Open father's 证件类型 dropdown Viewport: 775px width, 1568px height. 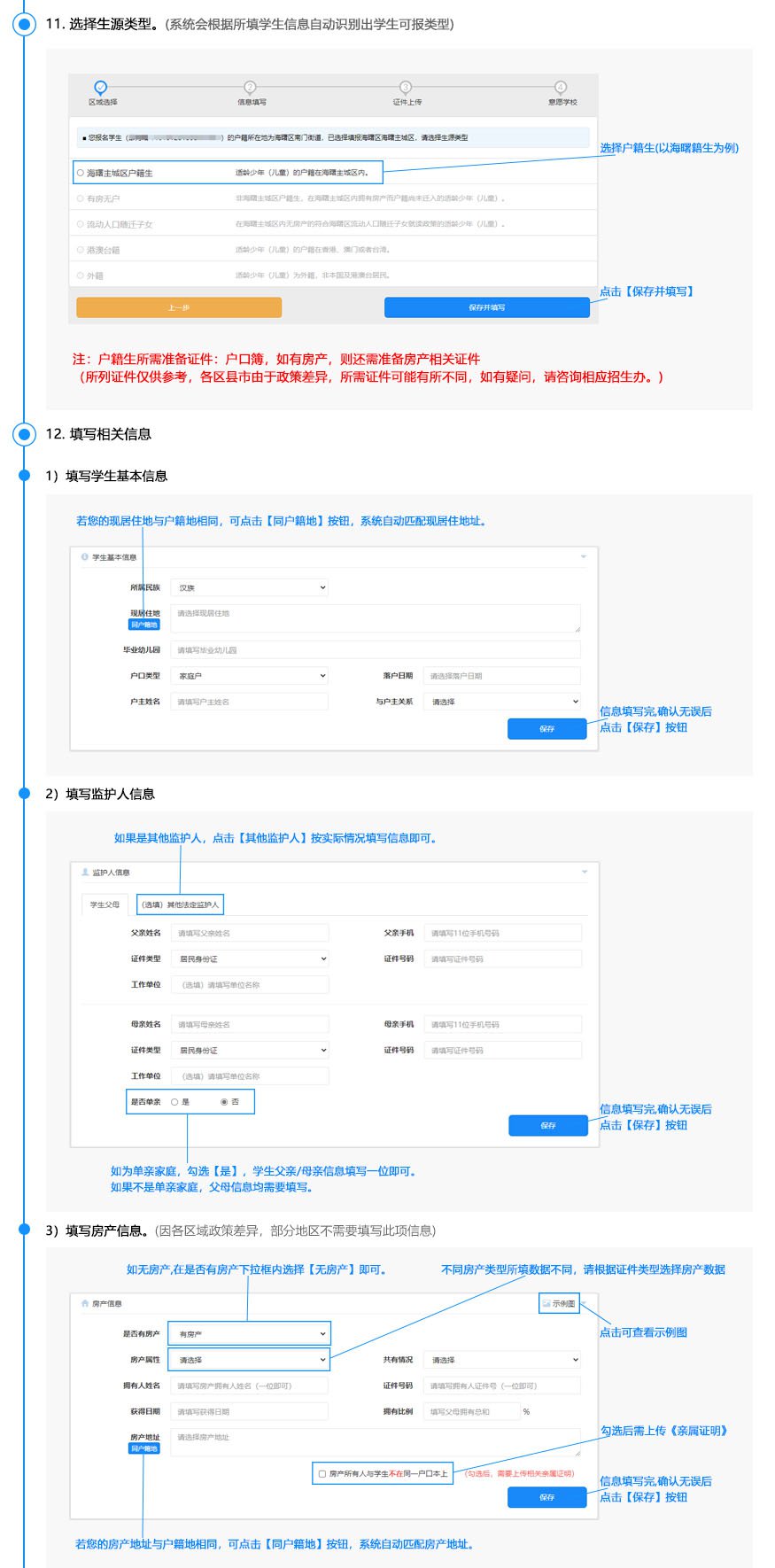point(251,959)
